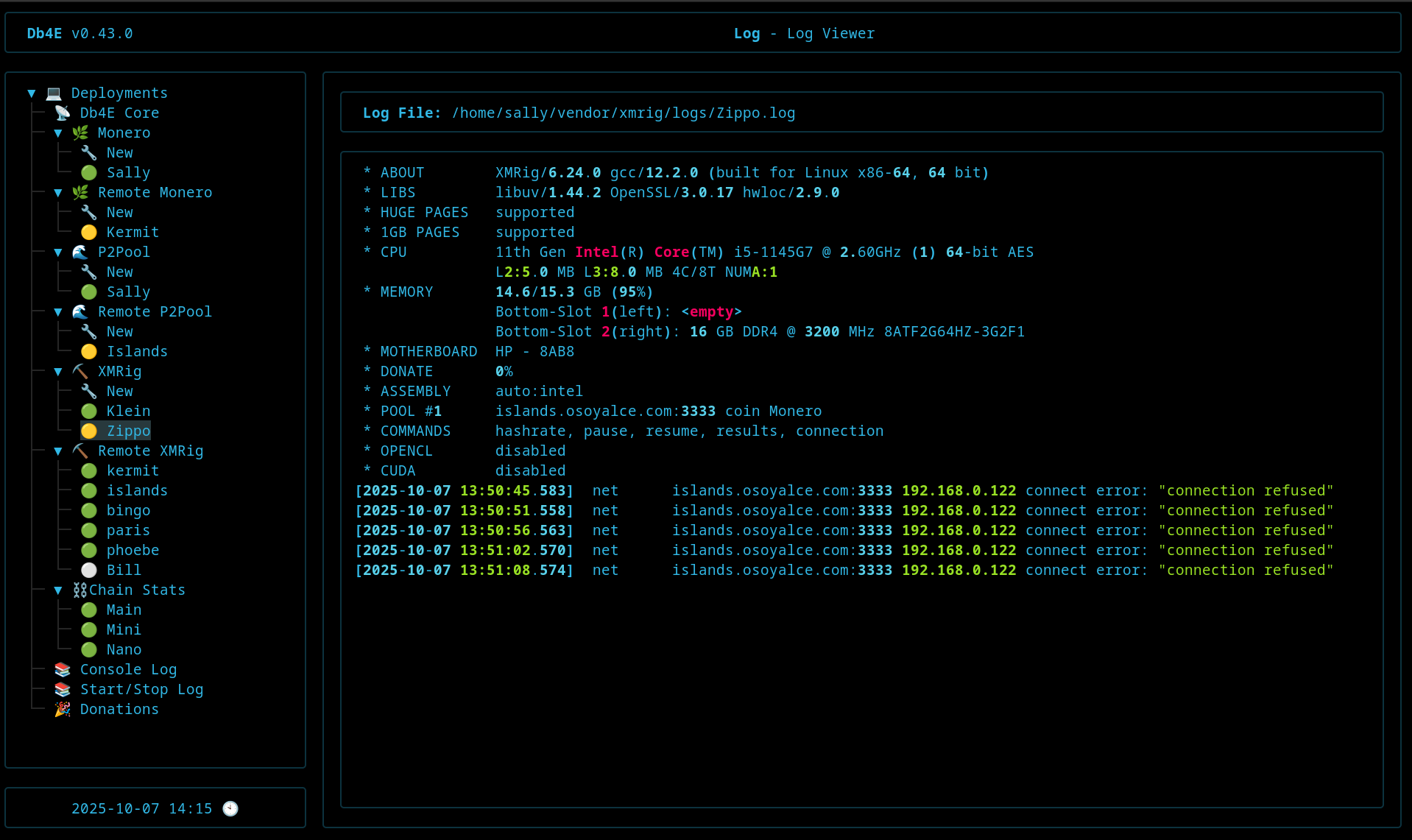Open the Mini chain stats entry

click(x=124, y=629)
